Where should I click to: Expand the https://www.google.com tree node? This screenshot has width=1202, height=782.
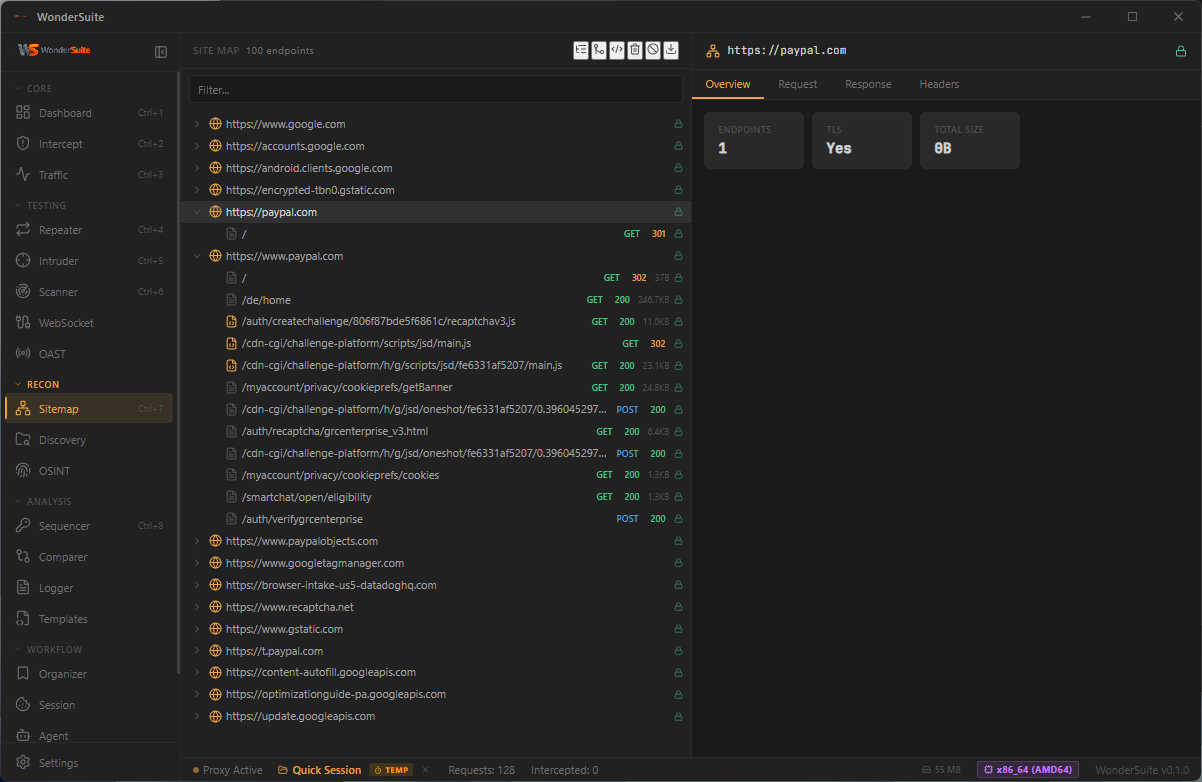(197, 124)
